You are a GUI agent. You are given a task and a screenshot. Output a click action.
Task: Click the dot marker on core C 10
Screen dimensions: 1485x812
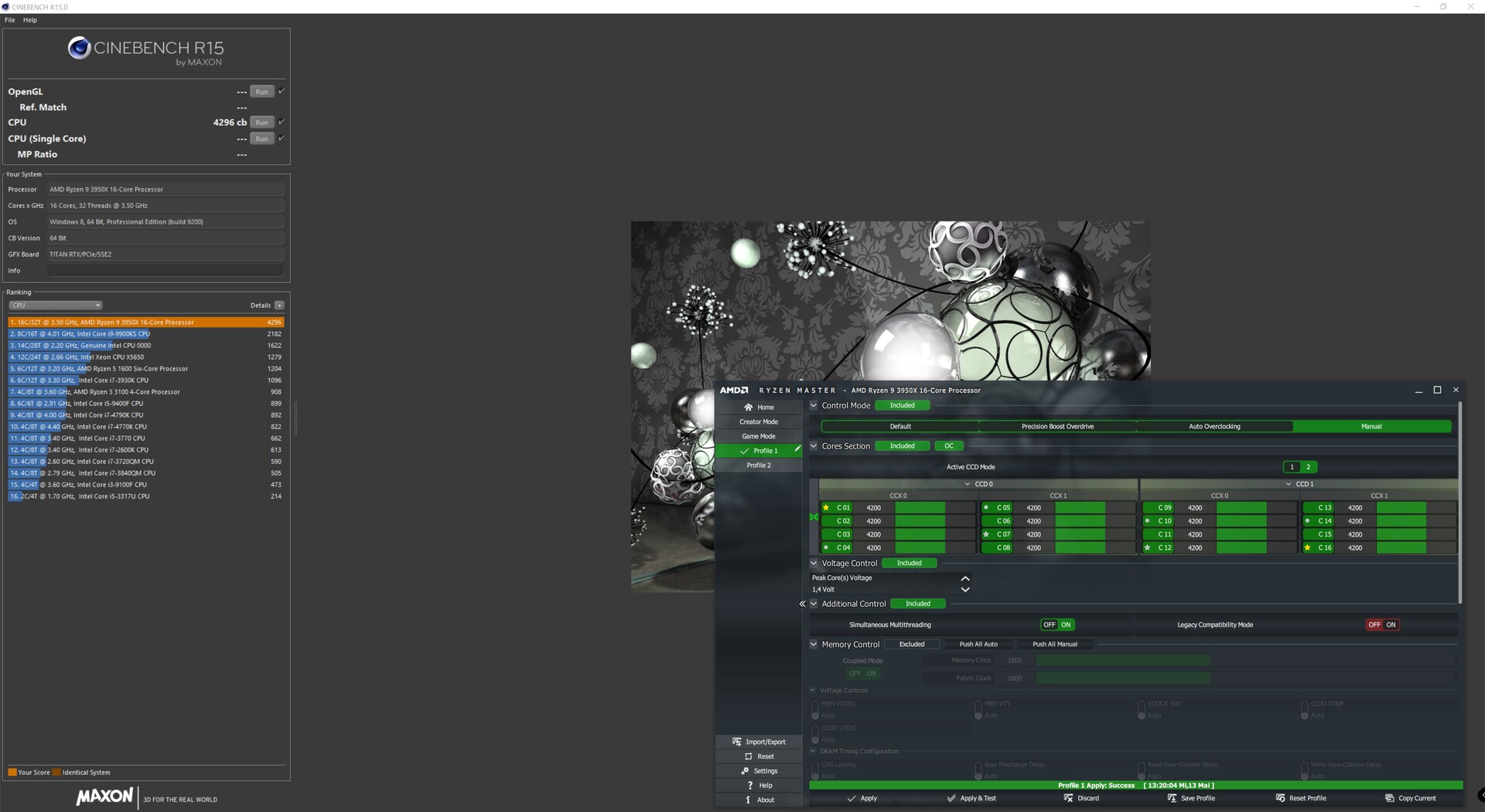[x=1147, y=521]
